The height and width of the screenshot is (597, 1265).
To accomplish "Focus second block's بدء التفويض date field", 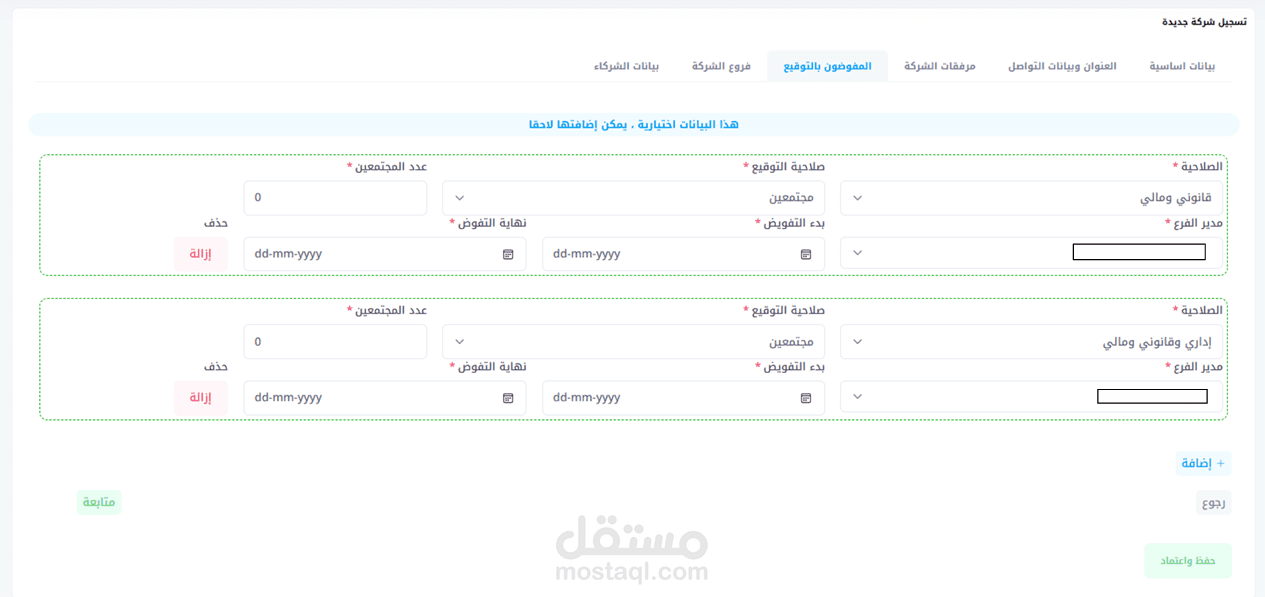I will point(683,398).
